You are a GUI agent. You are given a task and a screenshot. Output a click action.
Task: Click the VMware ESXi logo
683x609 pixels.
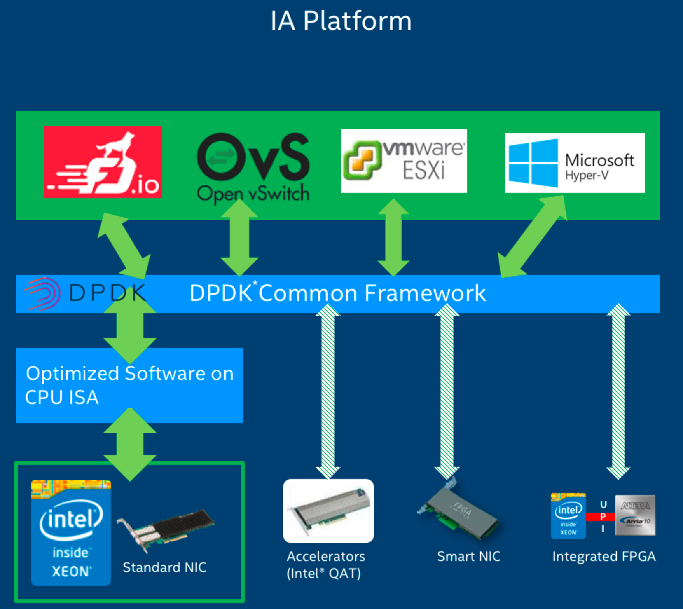pyautogui.click(x=404, y=161)
